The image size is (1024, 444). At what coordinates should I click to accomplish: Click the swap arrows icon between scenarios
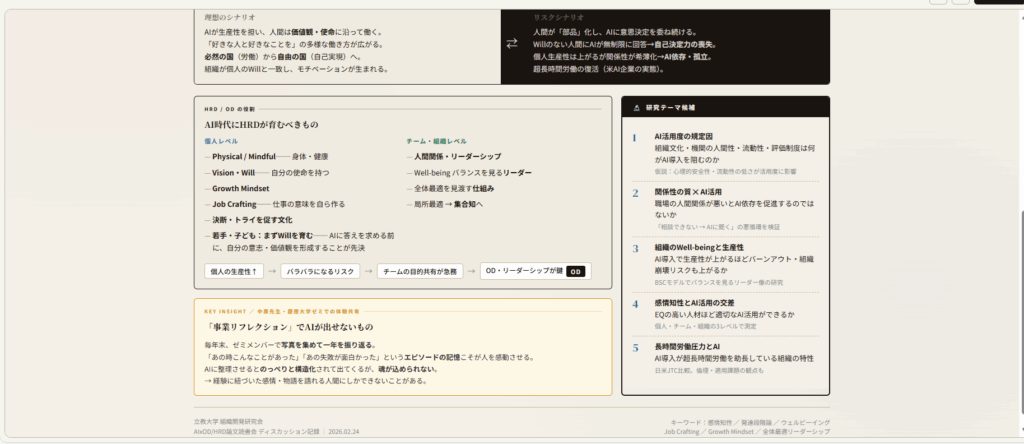pos(512,43)
